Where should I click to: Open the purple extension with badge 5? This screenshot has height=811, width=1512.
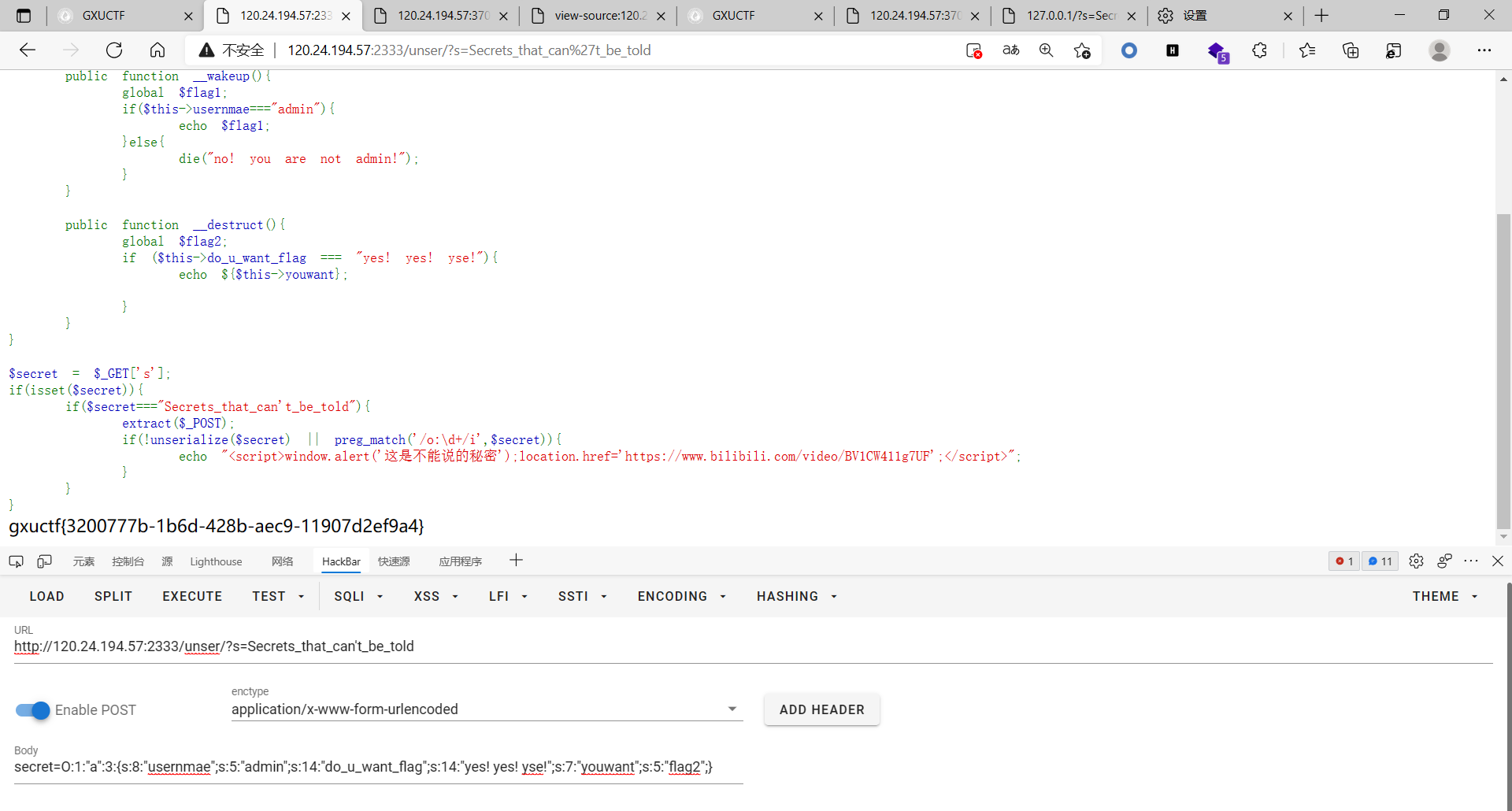(1217, 52)
